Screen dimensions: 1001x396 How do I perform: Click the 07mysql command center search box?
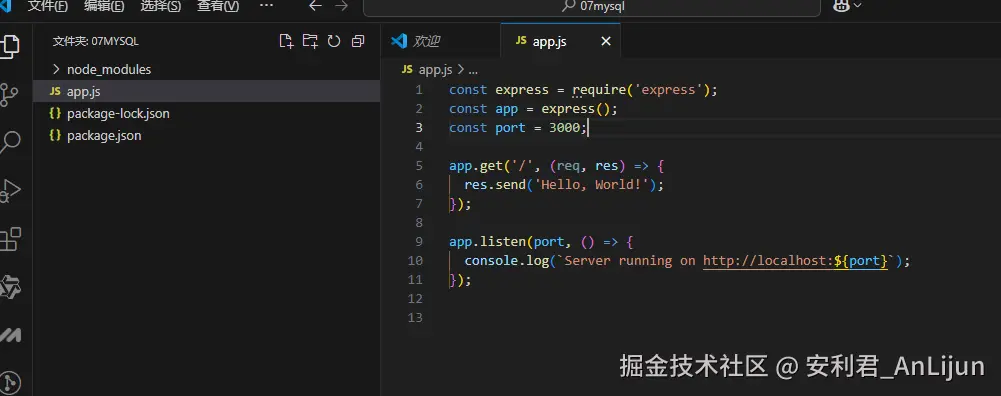(x=592, y=6)
